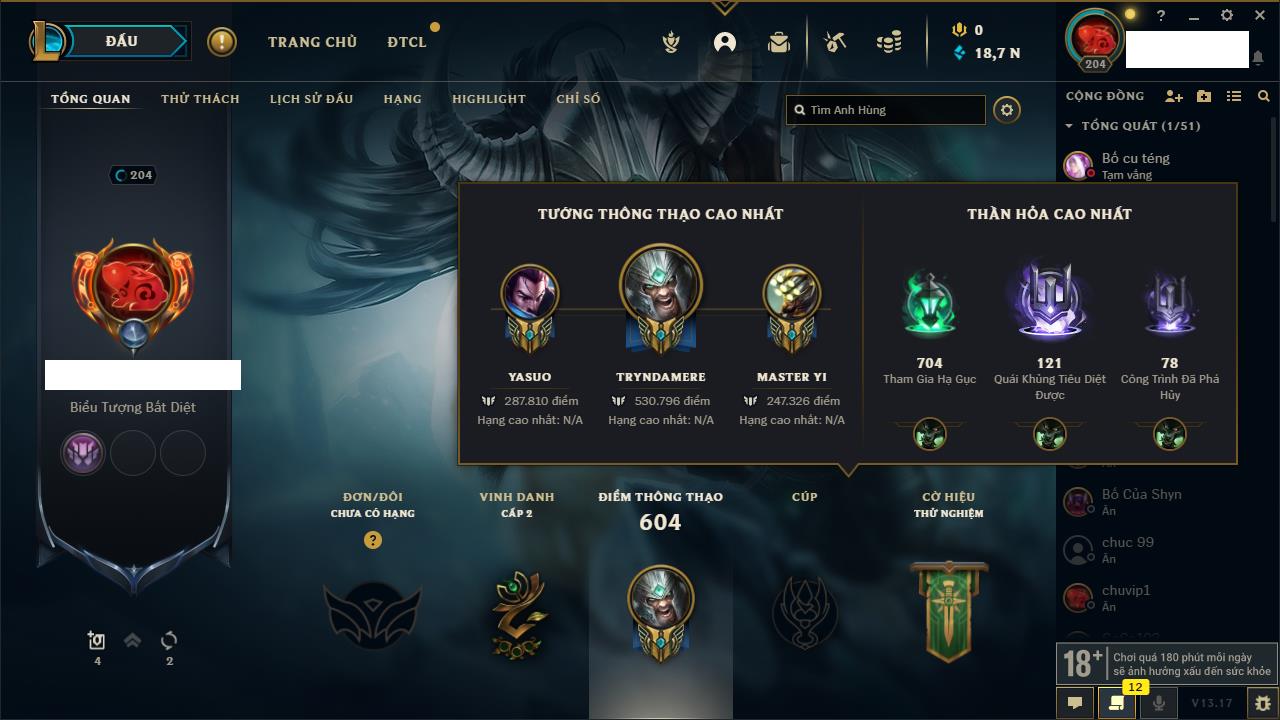Open settings gear beside champion search
The image size is (1280, 720).
(x=1007, y=110)
